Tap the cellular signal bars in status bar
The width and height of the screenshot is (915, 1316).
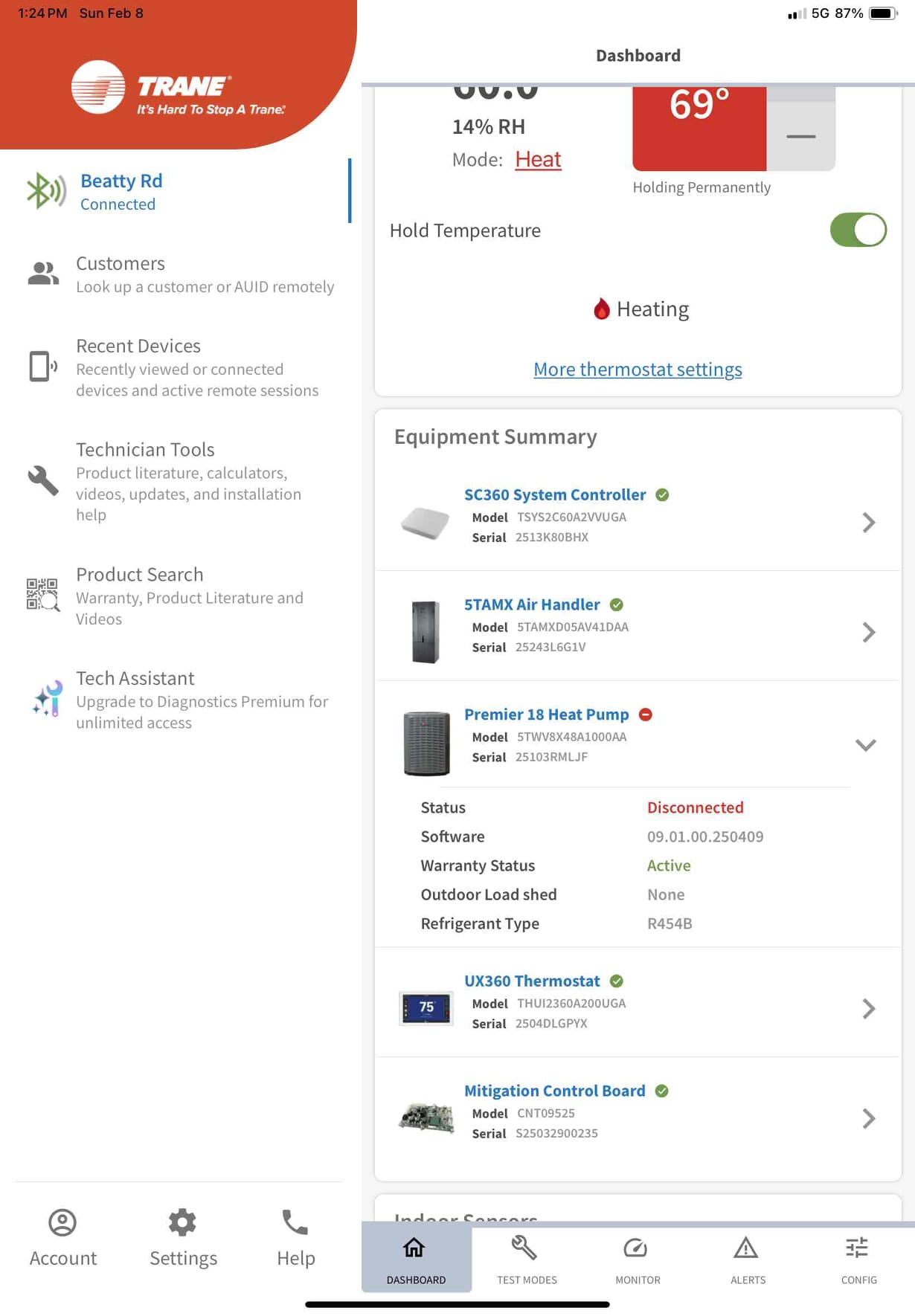point(797,13)
